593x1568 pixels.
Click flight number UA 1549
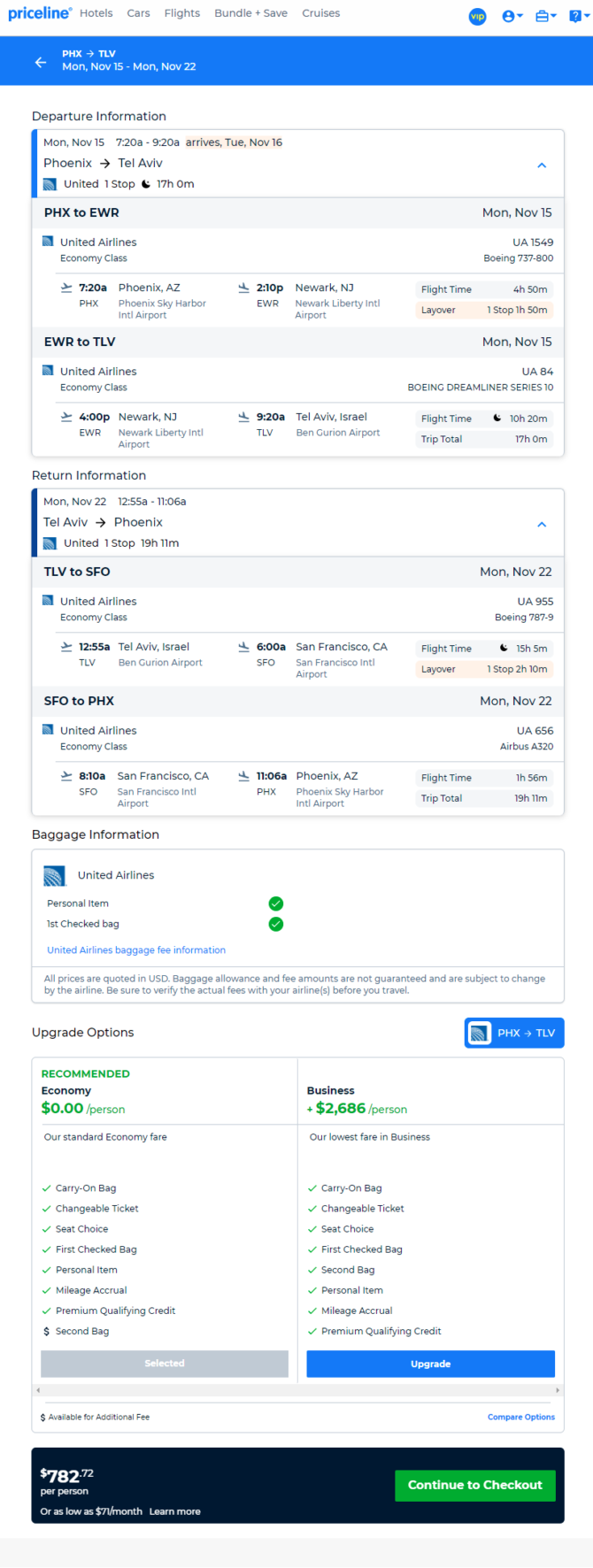click(533, 242)
